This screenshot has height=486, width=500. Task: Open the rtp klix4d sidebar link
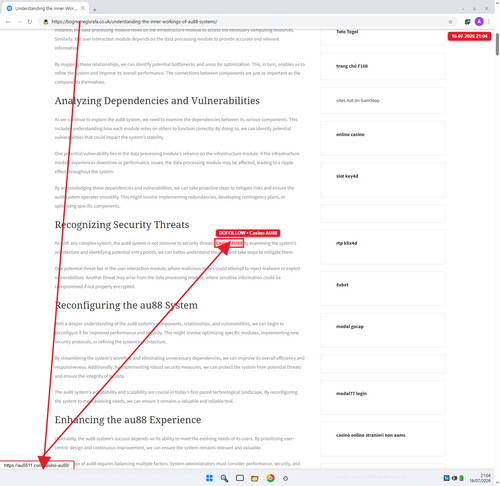click(x=346, y=243)
